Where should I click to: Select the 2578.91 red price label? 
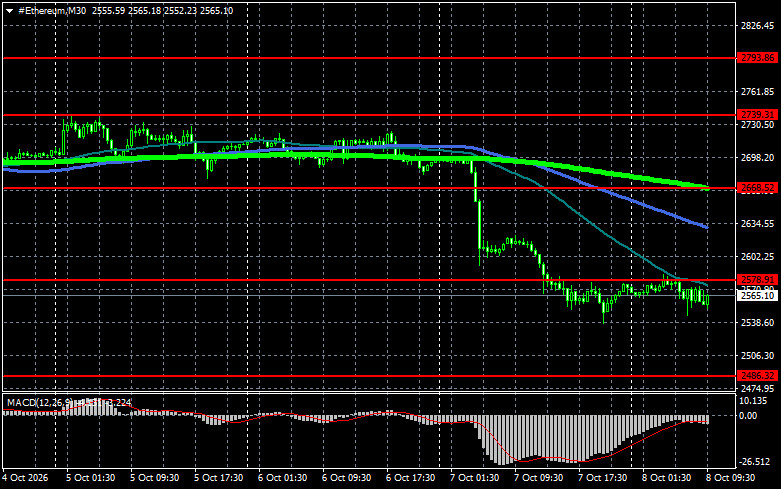757,279
